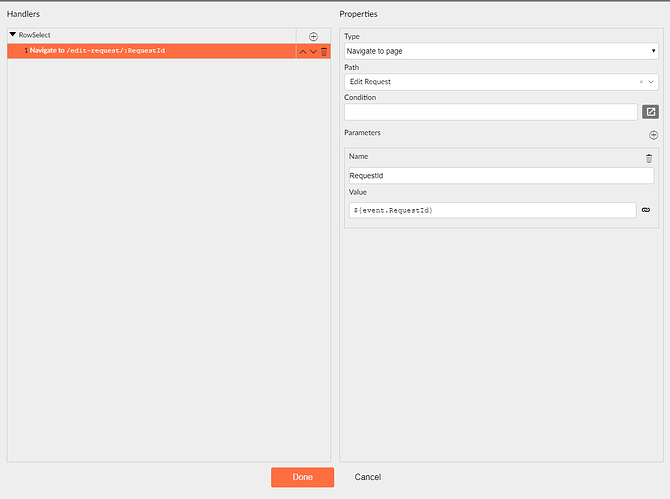This screenshot has width=670, height=499.
Task: Click the Cancel button
Action: [x=367, y=477]
